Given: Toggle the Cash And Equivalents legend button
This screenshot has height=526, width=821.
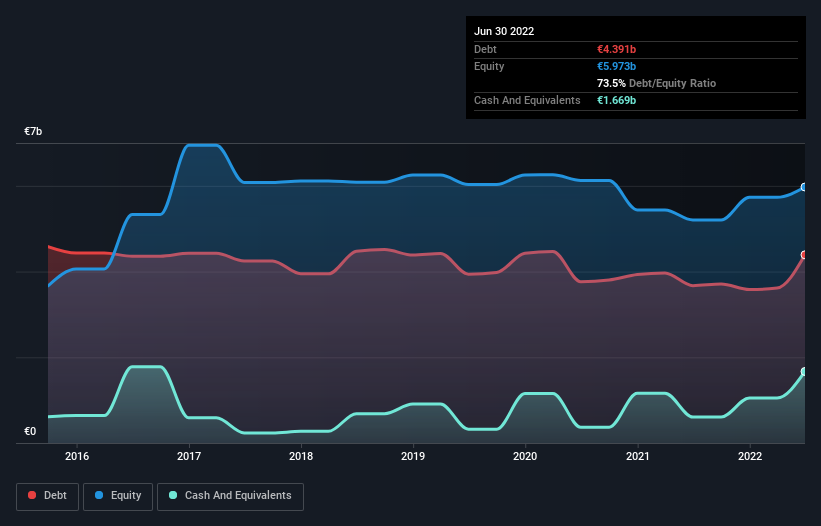Looking at the screenshot, I should 230,496.
